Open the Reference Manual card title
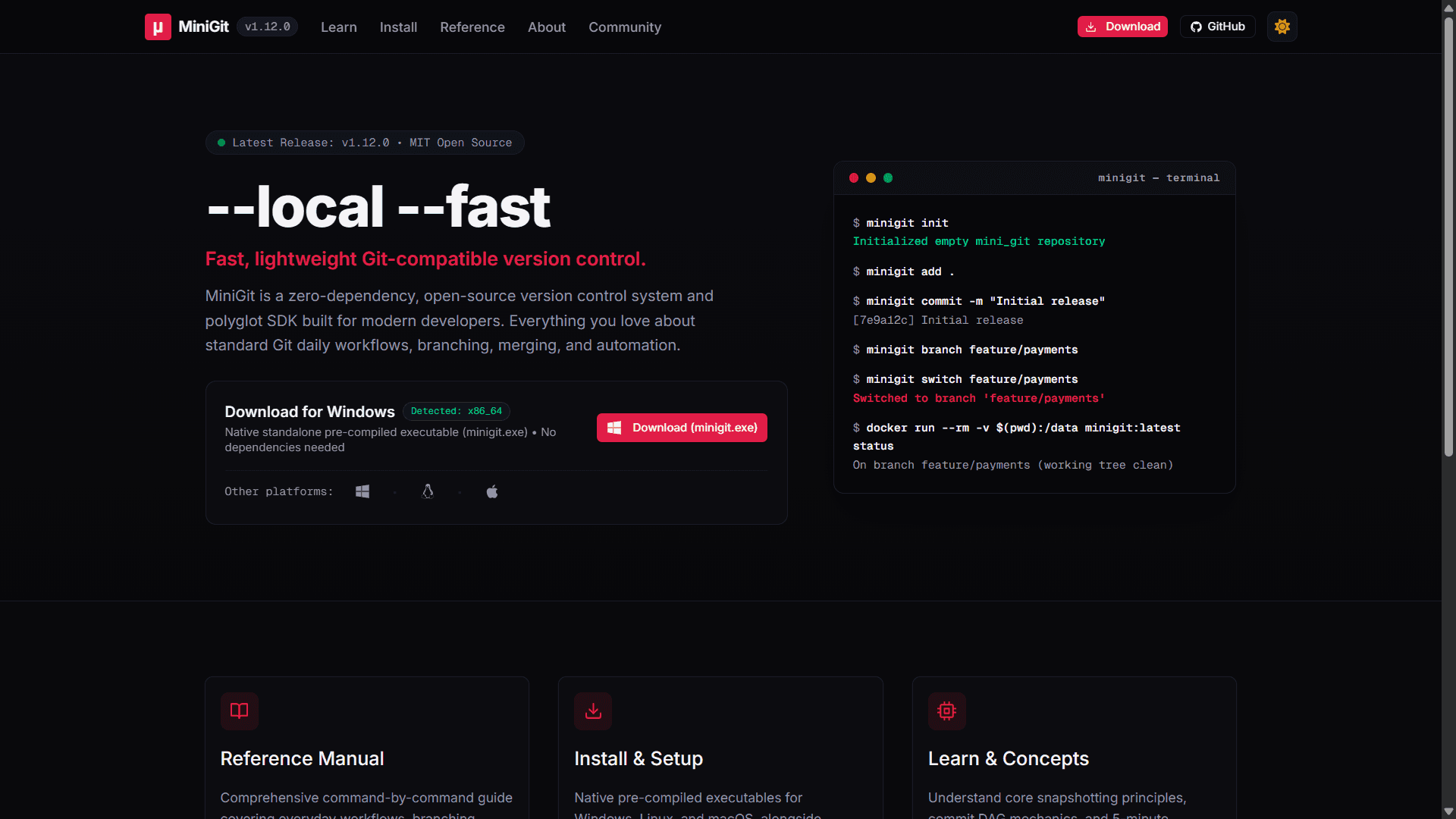 pyautogui.click(x=302, y=758)
